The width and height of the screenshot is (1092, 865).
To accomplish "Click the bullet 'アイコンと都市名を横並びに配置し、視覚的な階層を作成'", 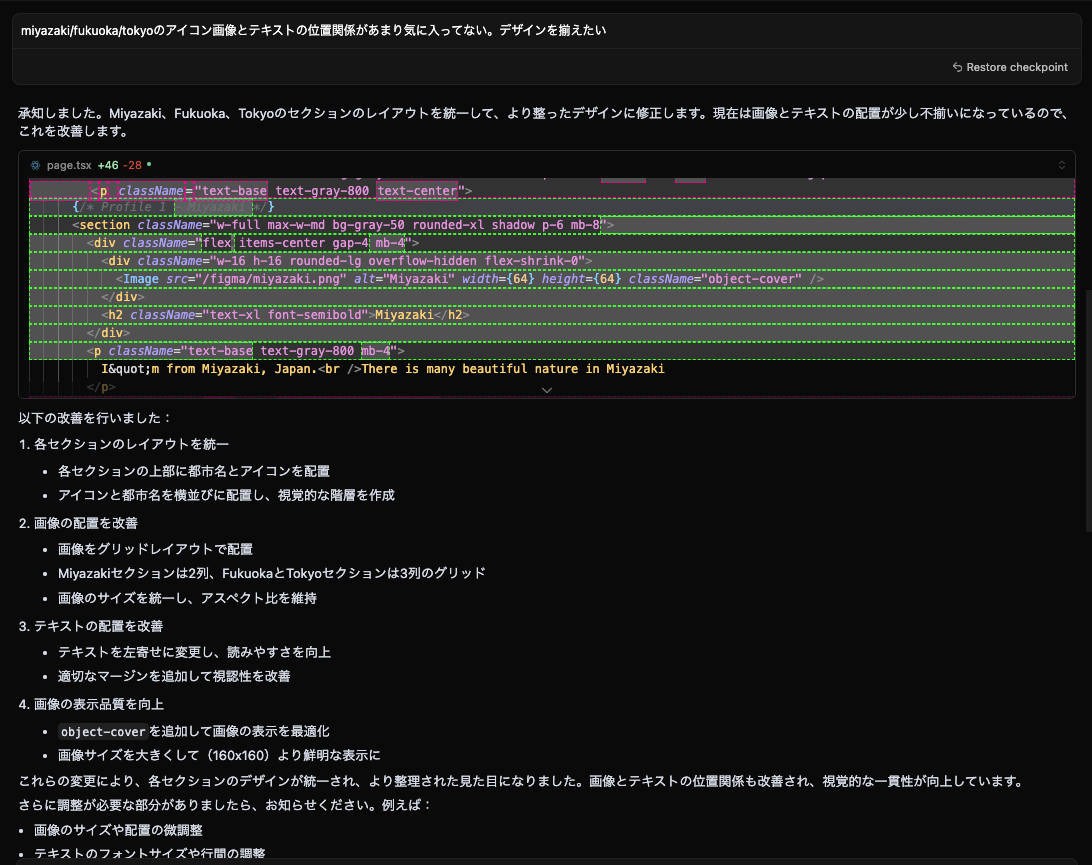I will point(226,495).
